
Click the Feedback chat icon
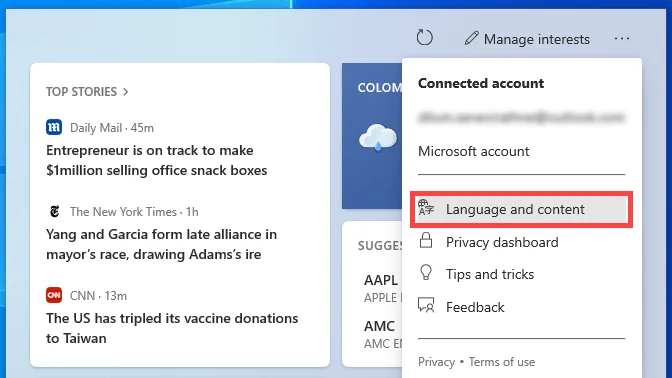point(426,306)
